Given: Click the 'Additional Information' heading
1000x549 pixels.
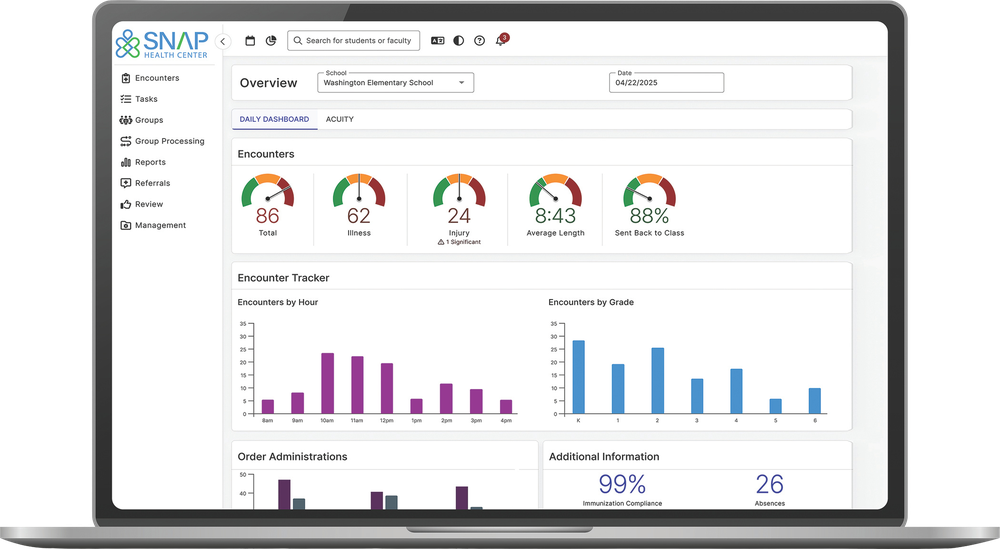Looking at the screenshot, I should [x=604, y=457].
